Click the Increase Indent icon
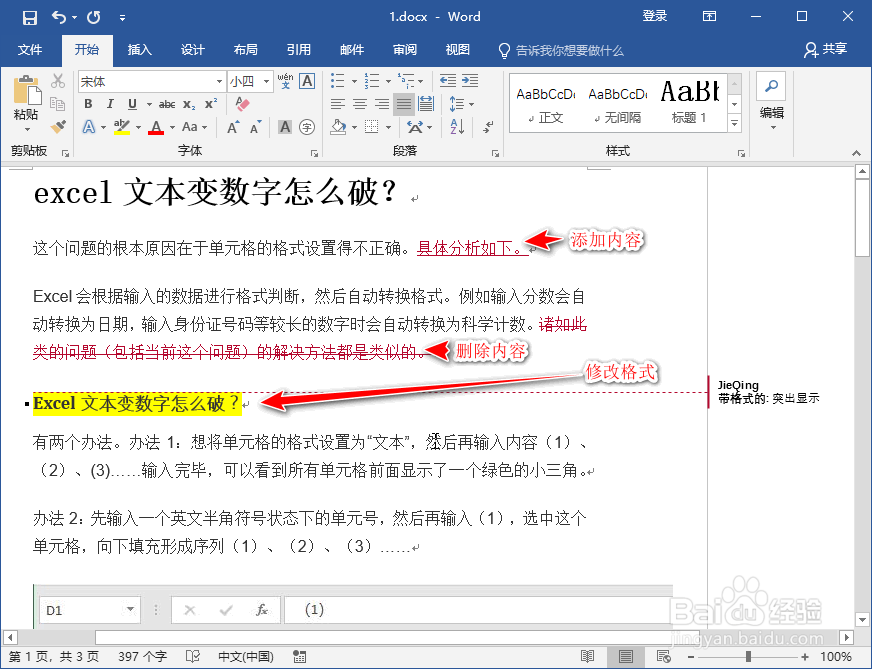The image size is (872, 669). [470, 81]
